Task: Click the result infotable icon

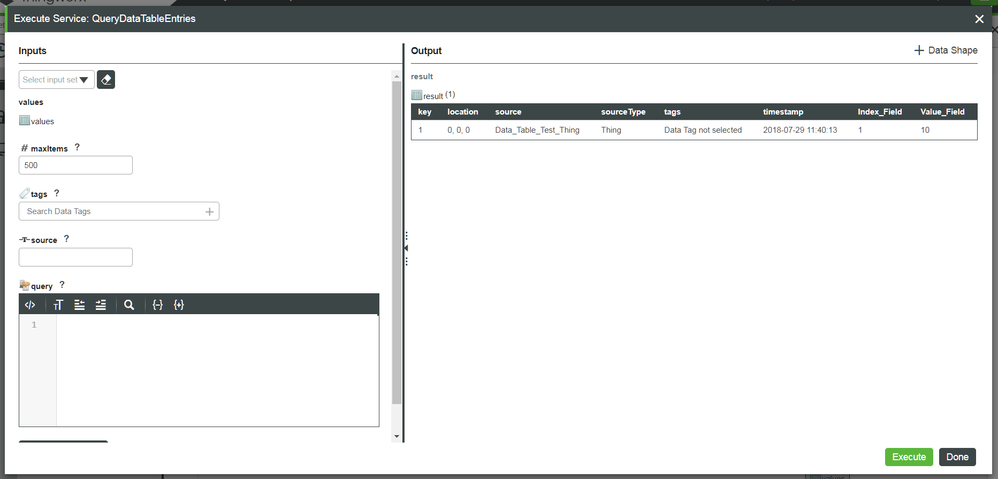Action: point(416,95)
